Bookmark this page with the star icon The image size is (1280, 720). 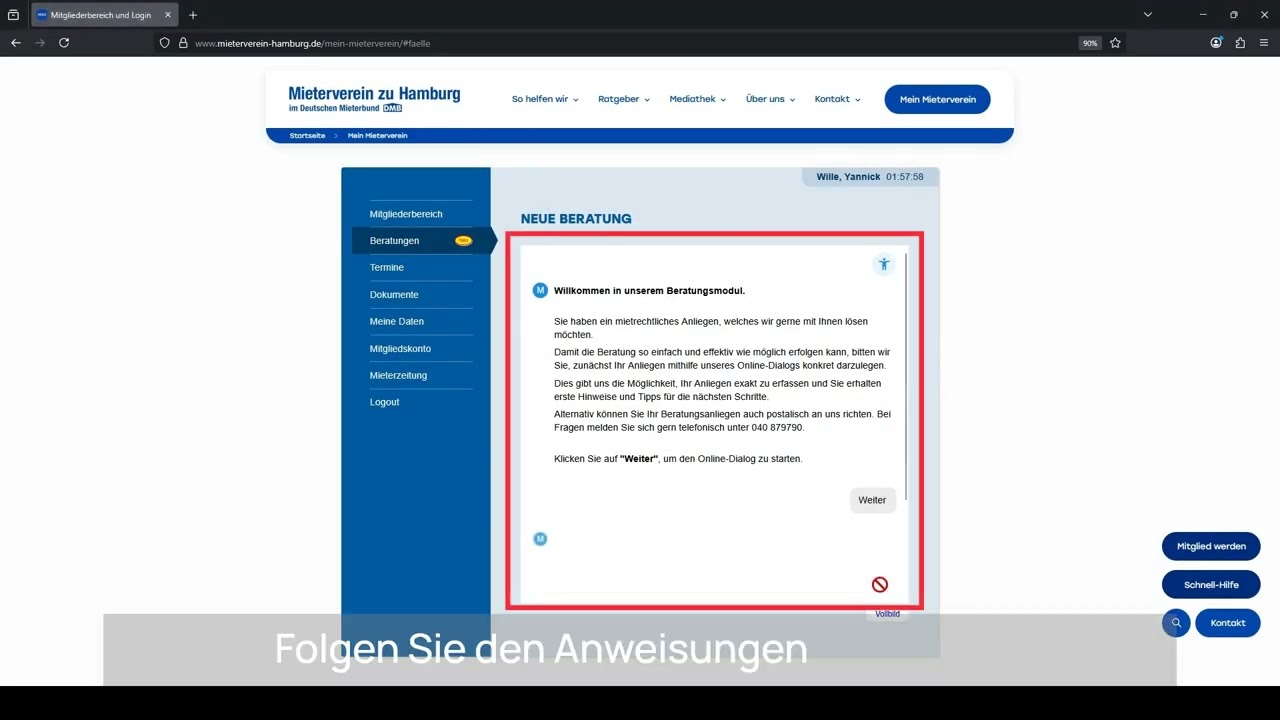[x=1115, y=43]
